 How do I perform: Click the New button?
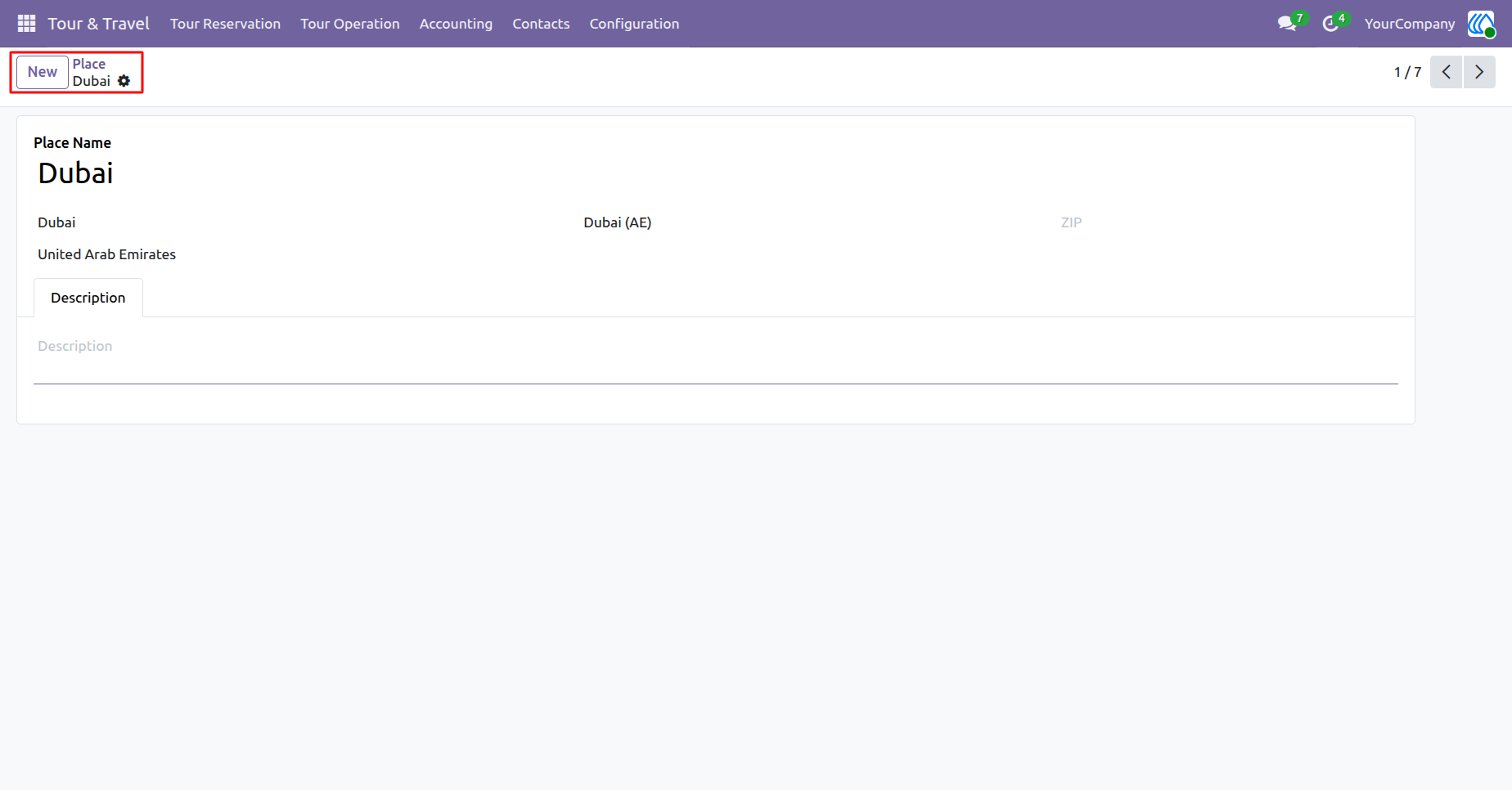pyautogui.click(x=43, y=72)
